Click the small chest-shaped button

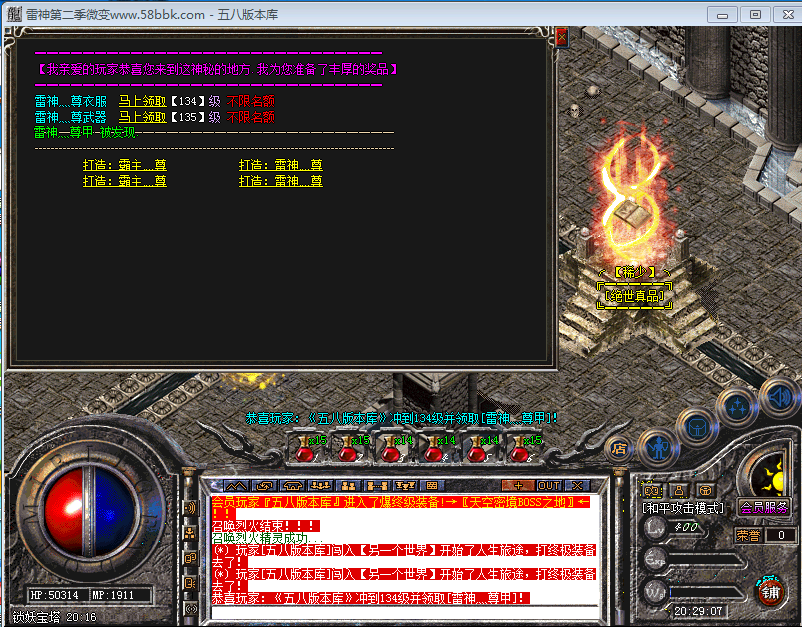(705, 490)
